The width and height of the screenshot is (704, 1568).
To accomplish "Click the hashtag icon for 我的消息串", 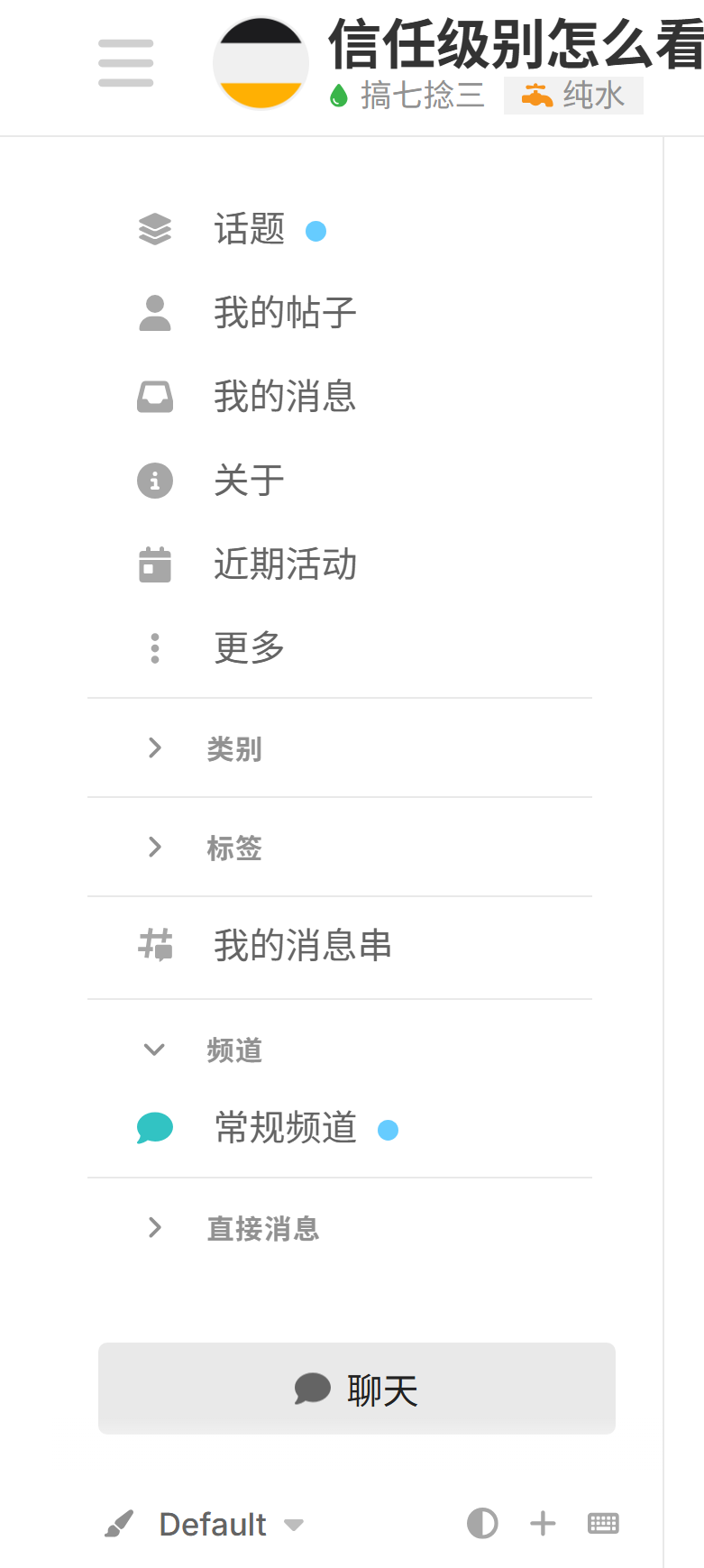I will coord(155,945).
